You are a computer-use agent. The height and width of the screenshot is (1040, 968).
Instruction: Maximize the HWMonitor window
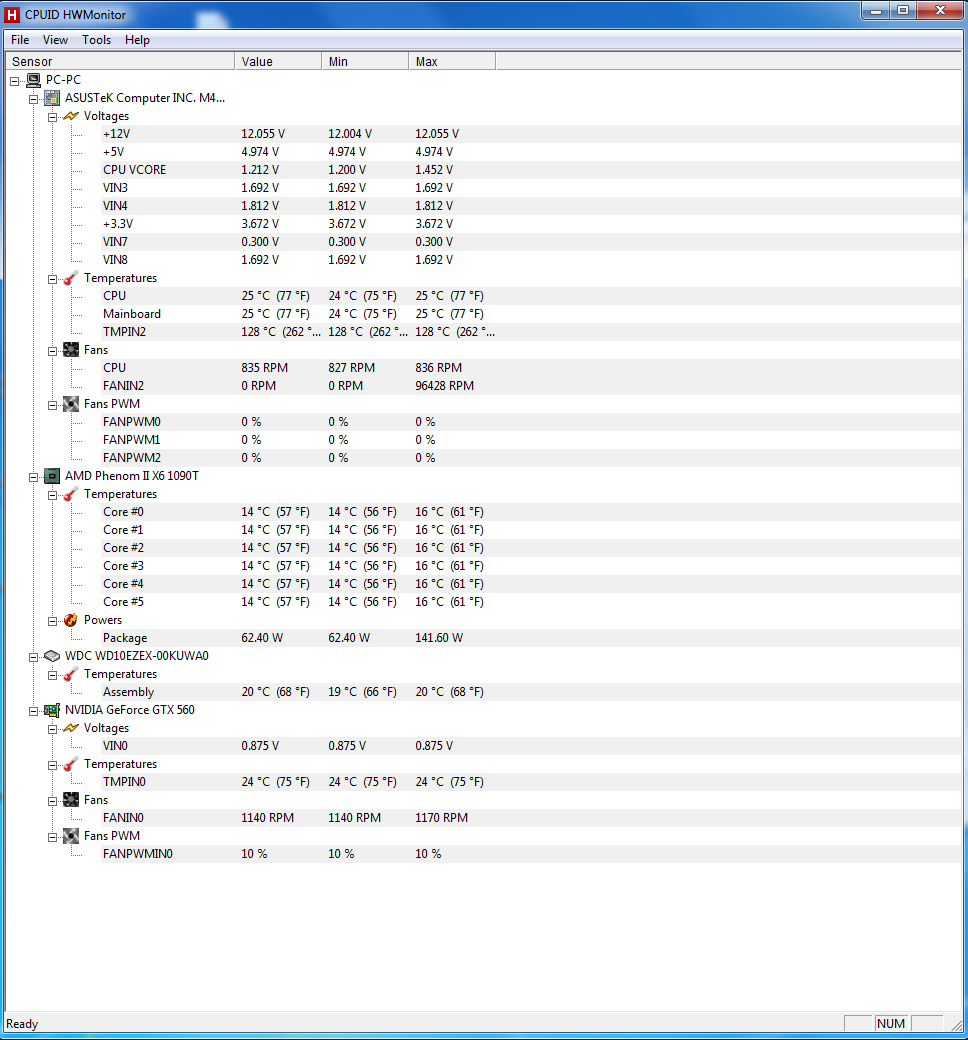coord(902,10)
